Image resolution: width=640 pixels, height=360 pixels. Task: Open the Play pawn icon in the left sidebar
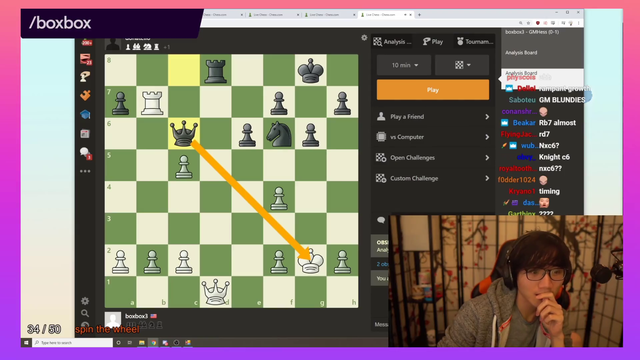point(85,76)
